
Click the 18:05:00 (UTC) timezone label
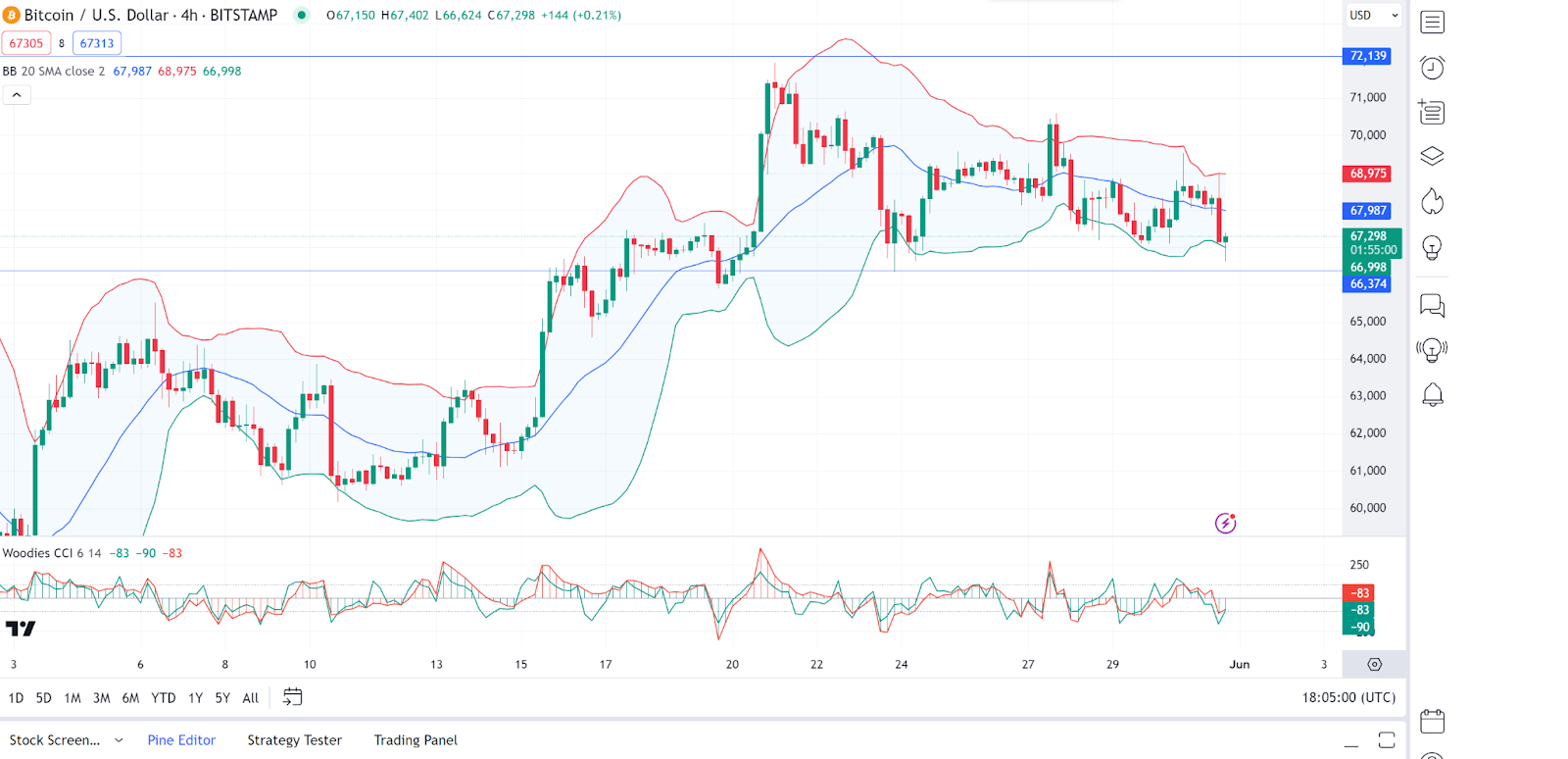(x=1348, y=697)
